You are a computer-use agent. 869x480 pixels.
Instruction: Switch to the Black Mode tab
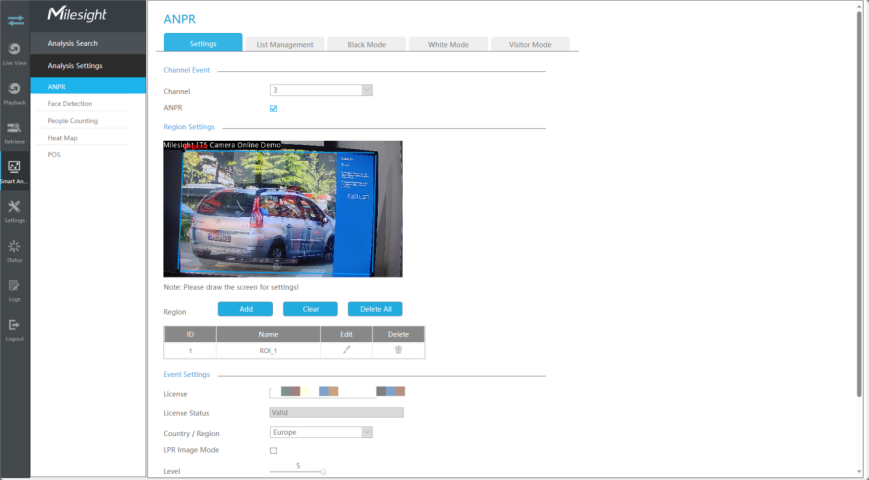(366, 44)
